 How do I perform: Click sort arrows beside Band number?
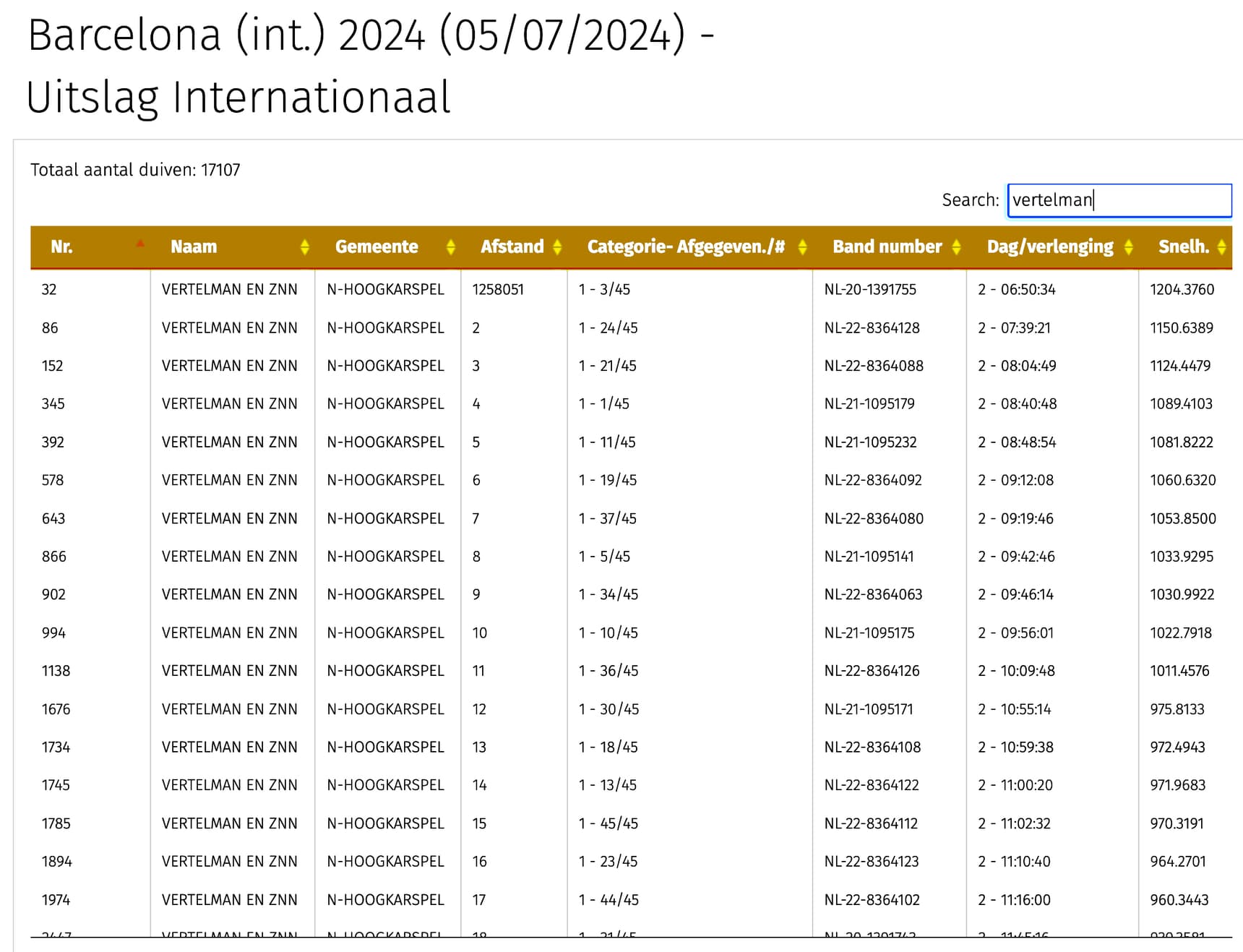pyautogui.click(x=955, y=247)
